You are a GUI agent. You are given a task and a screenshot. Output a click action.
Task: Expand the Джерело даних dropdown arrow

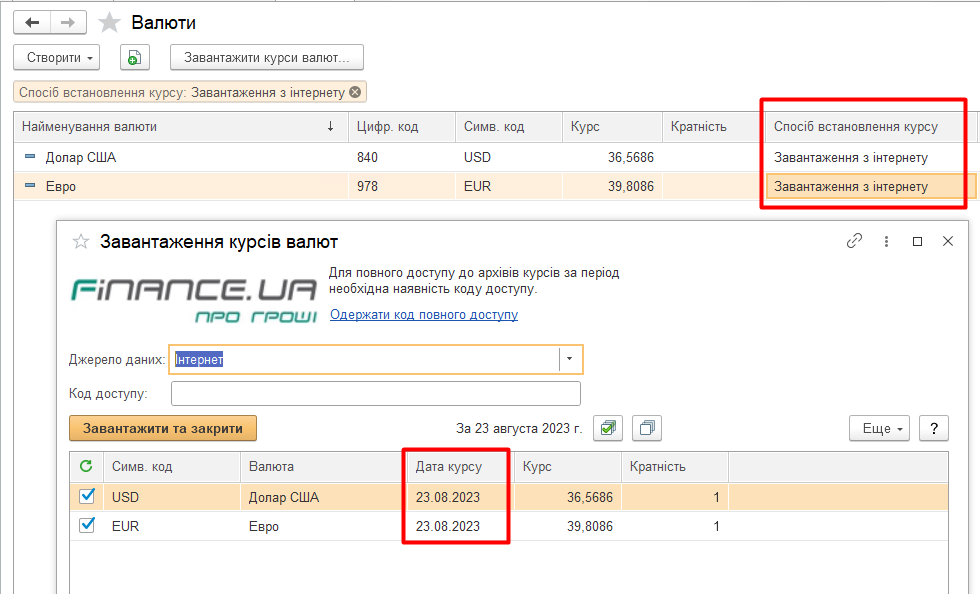tap(570, 359)
